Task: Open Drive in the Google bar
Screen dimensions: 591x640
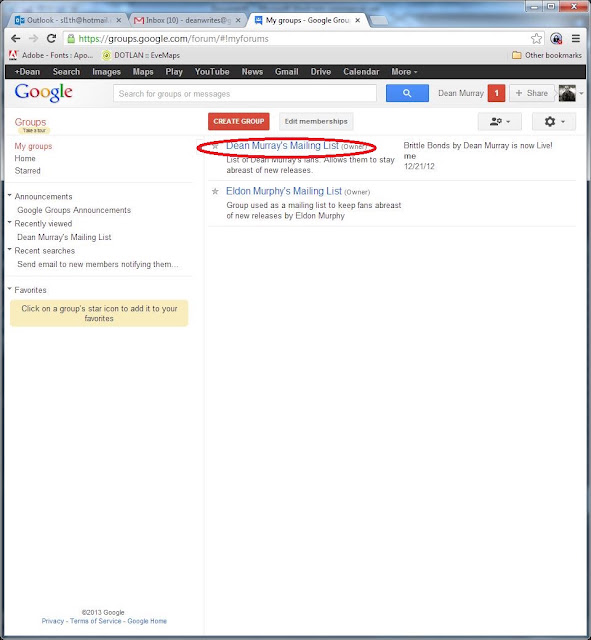Action: pyautogui.click(x=321, y=72)
